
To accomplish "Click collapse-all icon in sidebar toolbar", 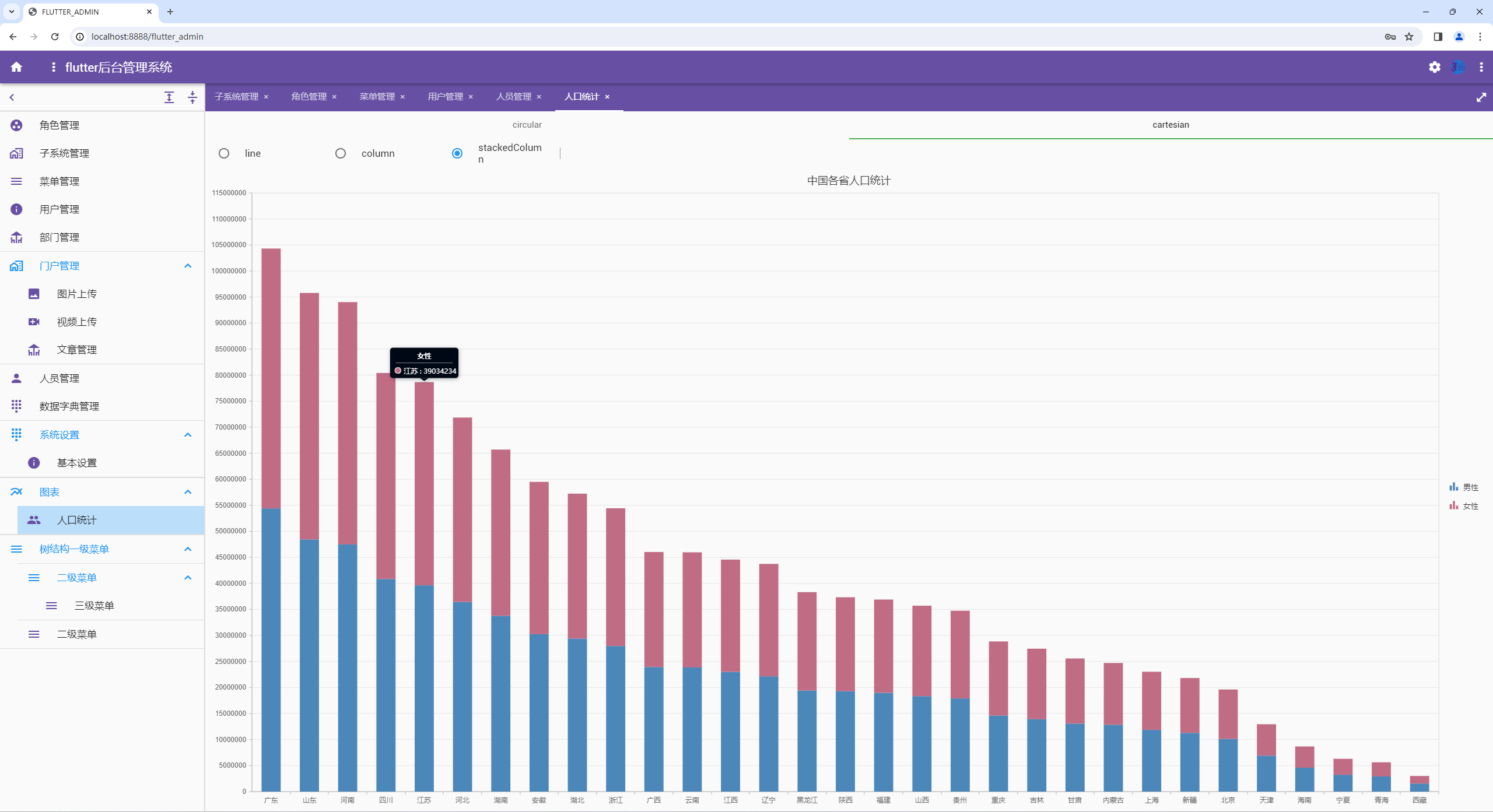I will click(192, 97).
